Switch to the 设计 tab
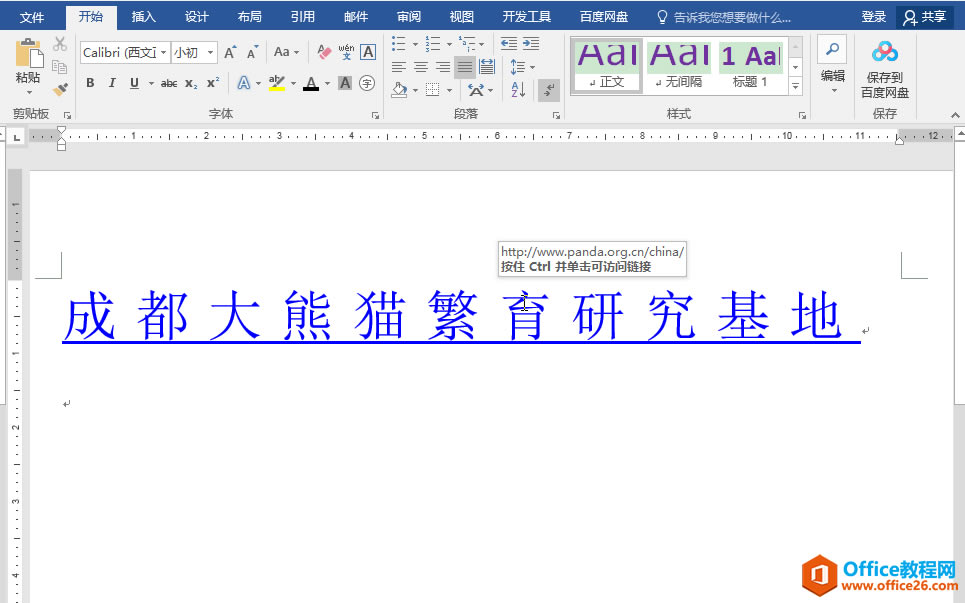Screen dimensions: 965x603 [x=196, y=17]
